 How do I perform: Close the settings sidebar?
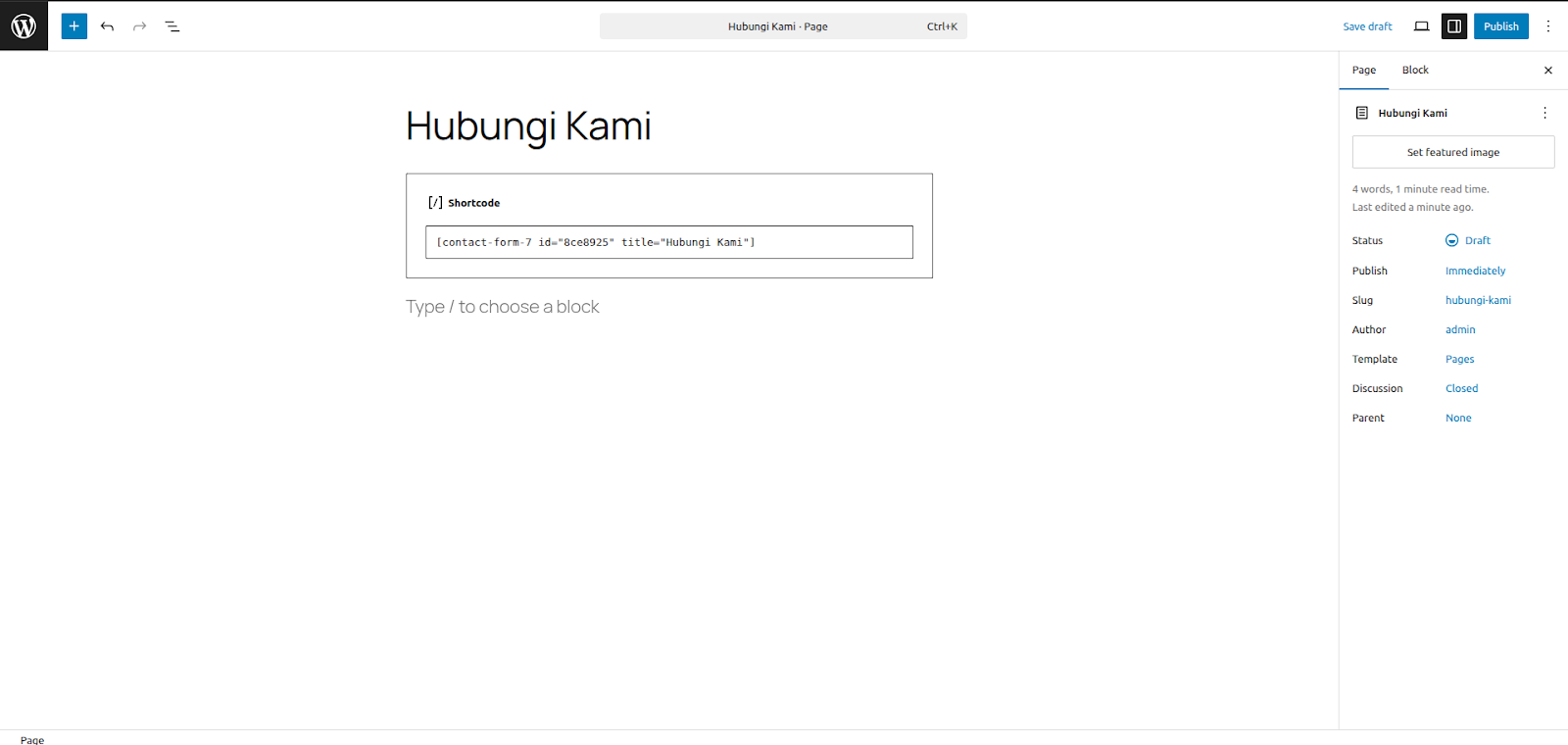click(1548, 71)
